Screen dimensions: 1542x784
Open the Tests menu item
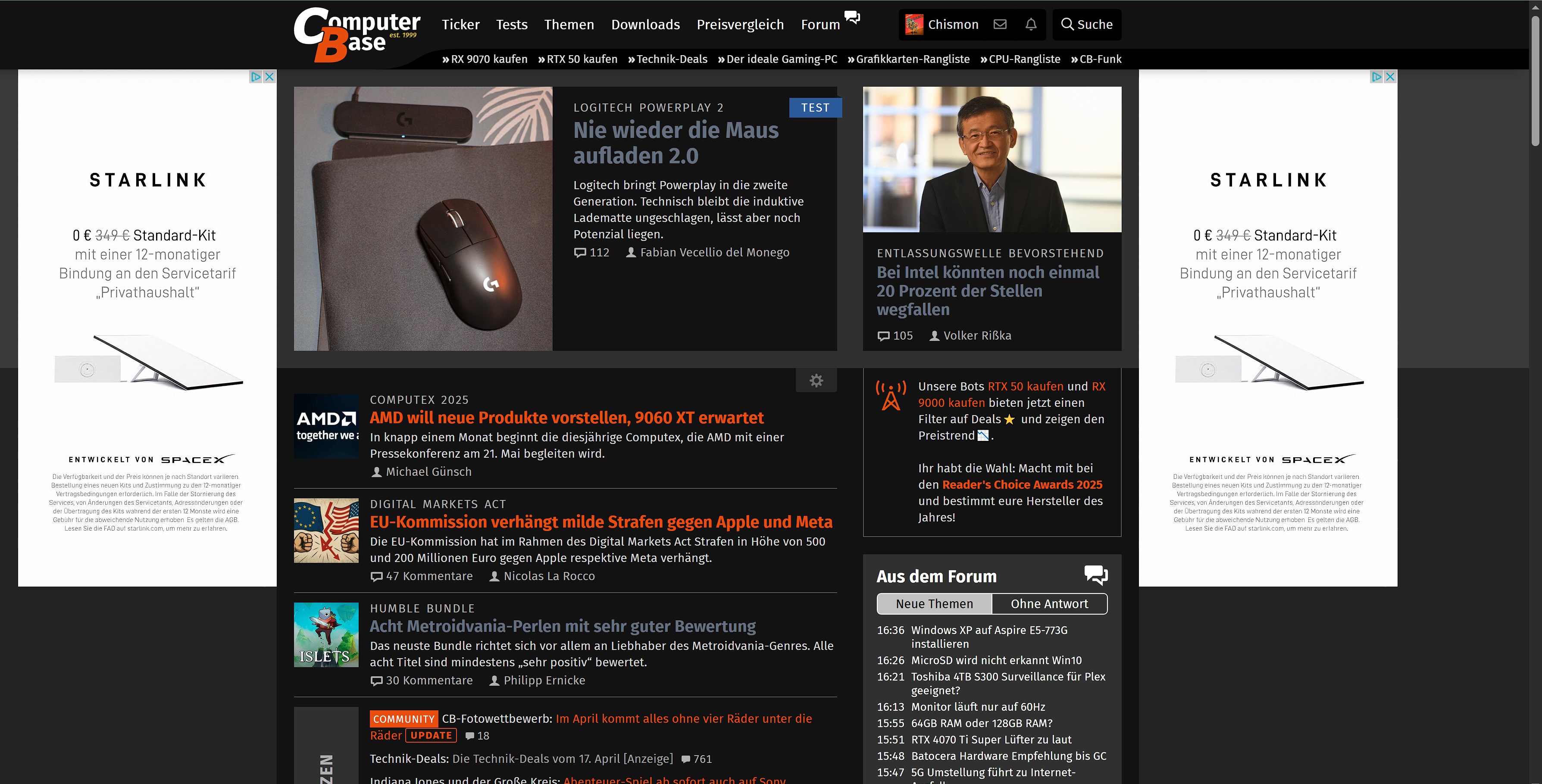click(x=511, y=25)
